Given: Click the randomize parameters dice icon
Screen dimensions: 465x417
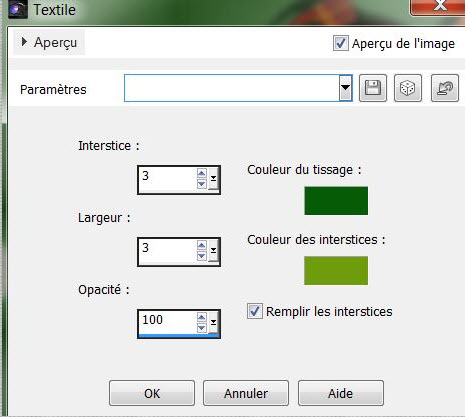Looking at the screenshot, I should pyautogui.click(x=408, y=88).
